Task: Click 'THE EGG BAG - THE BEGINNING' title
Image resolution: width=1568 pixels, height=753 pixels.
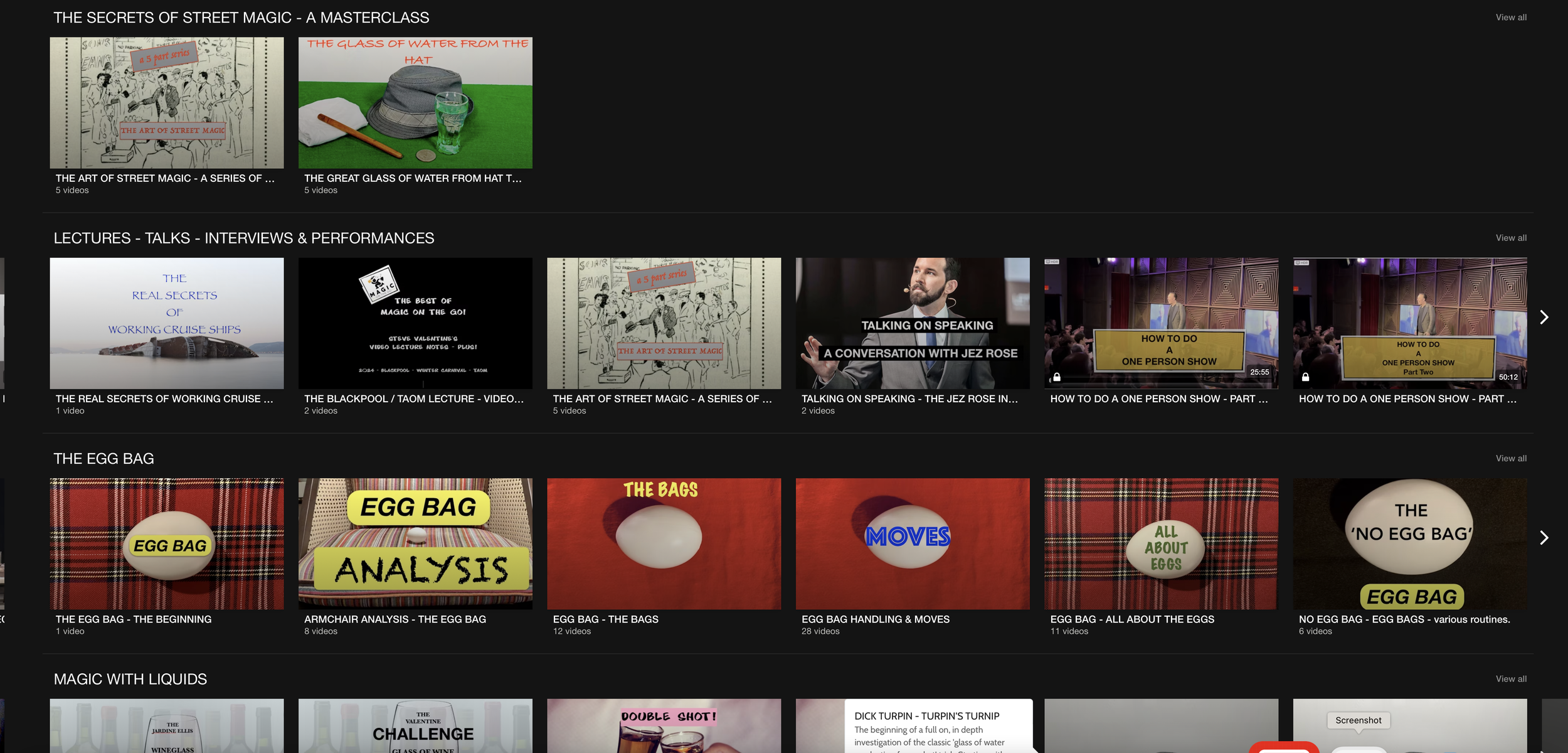Action: (x=134, y=619)
